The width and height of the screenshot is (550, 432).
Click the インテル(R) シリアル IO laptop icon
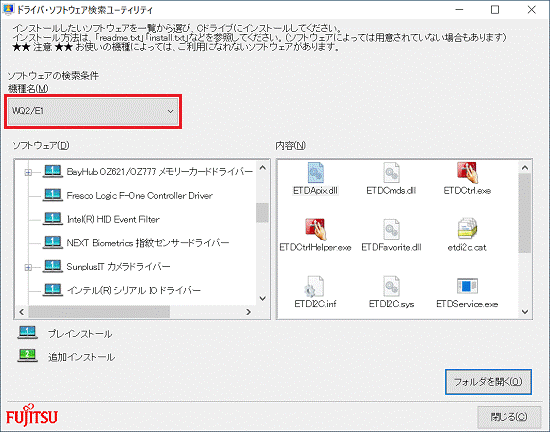click(x=53, y=290)
